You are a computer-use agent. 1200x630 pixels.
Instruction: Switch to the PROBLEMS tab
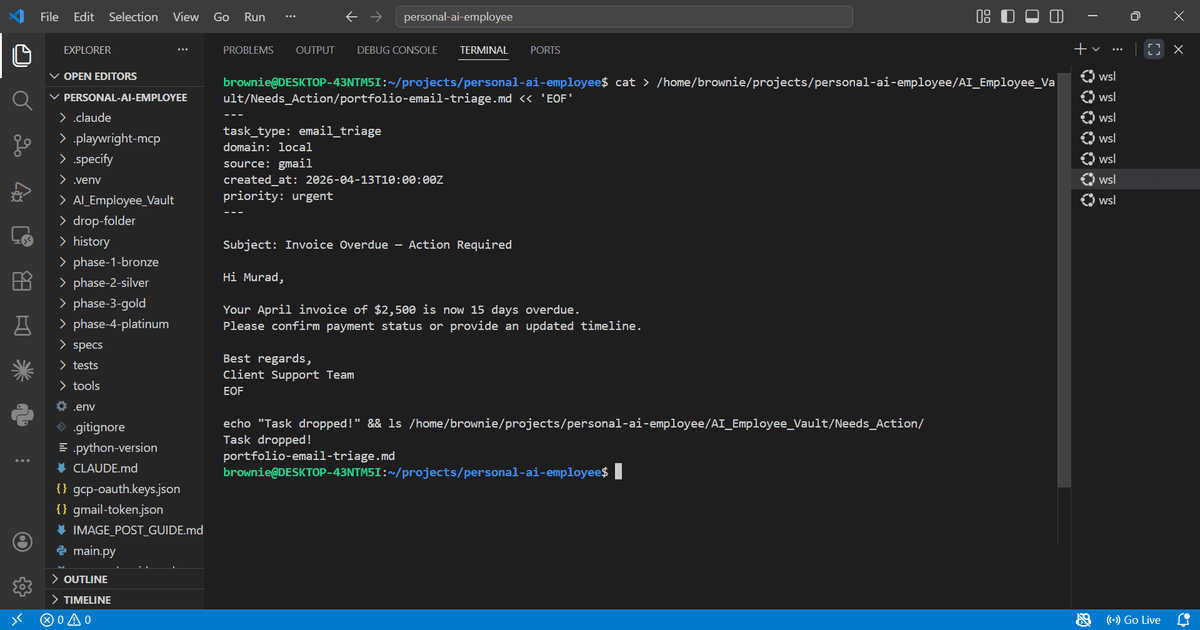(x=248, y=49)
